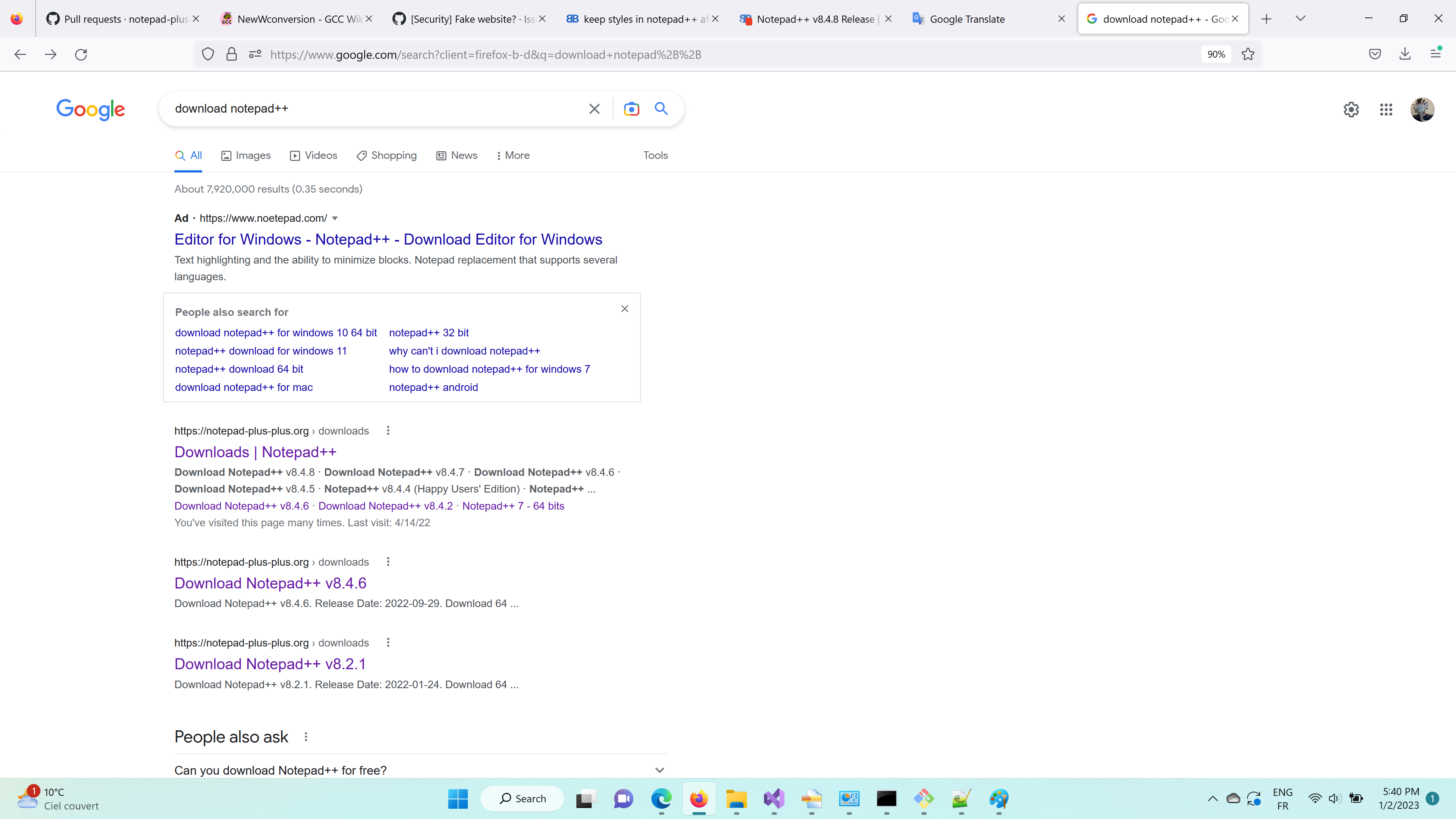This screenshot has width=1456, height=819.
Task: Open the Google apps launcher grid
Action: tap(1386, 110)
